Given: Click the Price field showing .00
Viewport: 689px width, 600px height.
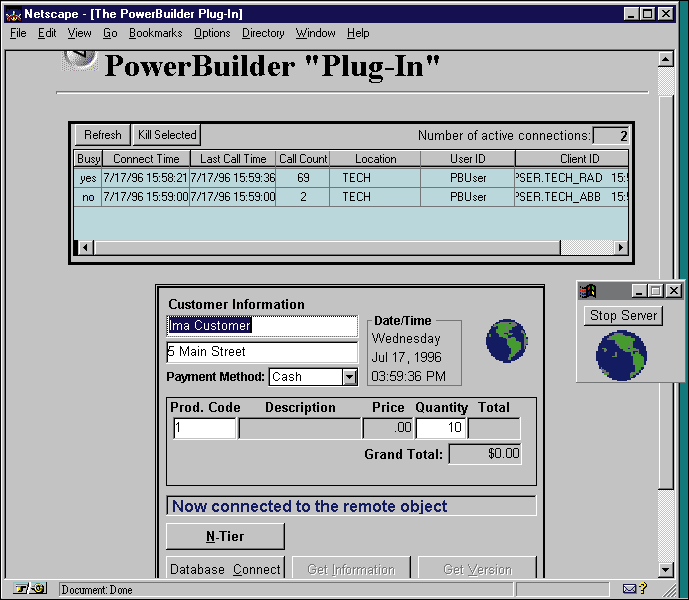Looking at the screenshot, I should pos(388,428).
